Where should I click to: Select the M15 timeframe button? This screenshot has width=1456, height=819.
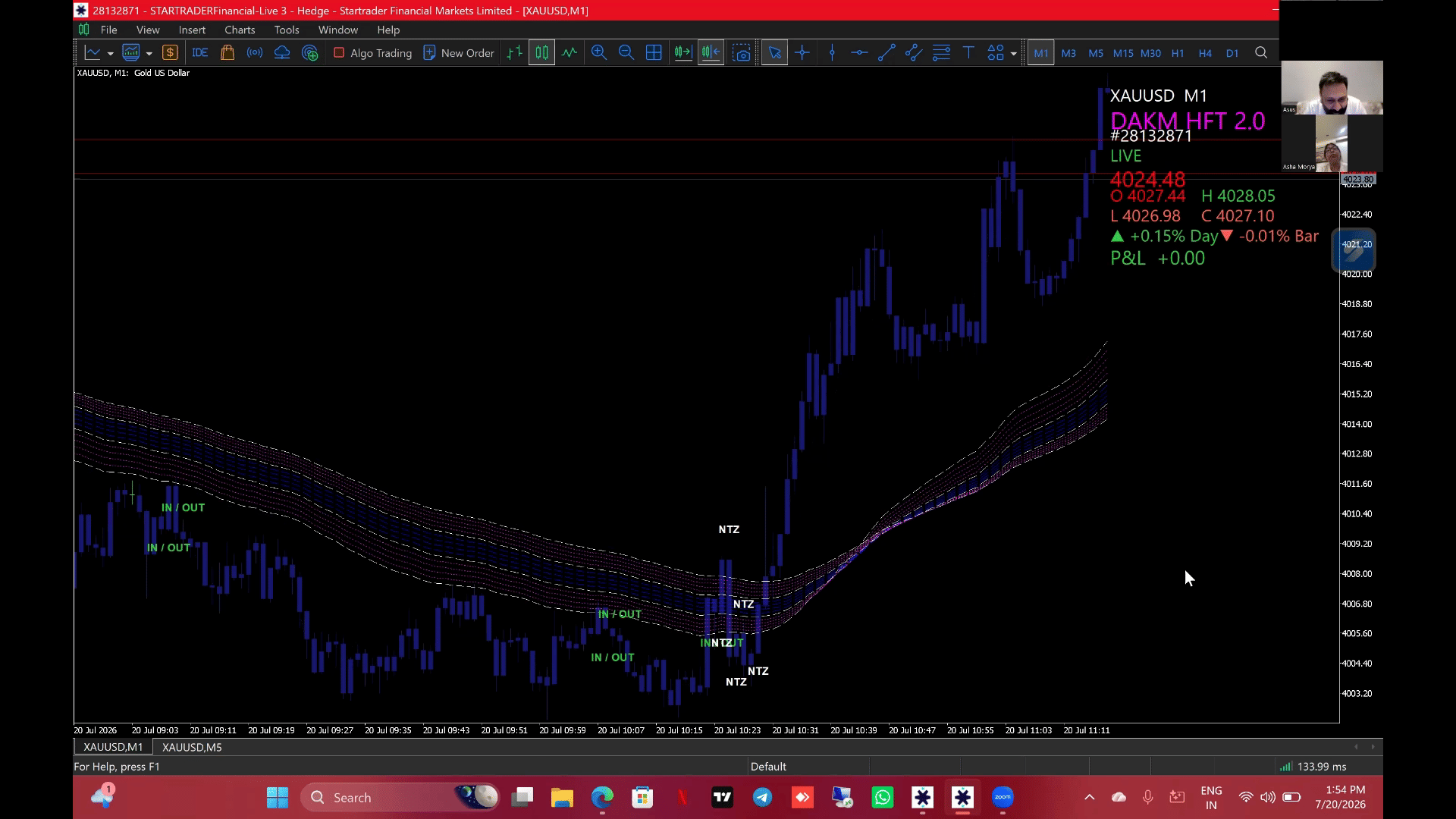pos(1123,53)
